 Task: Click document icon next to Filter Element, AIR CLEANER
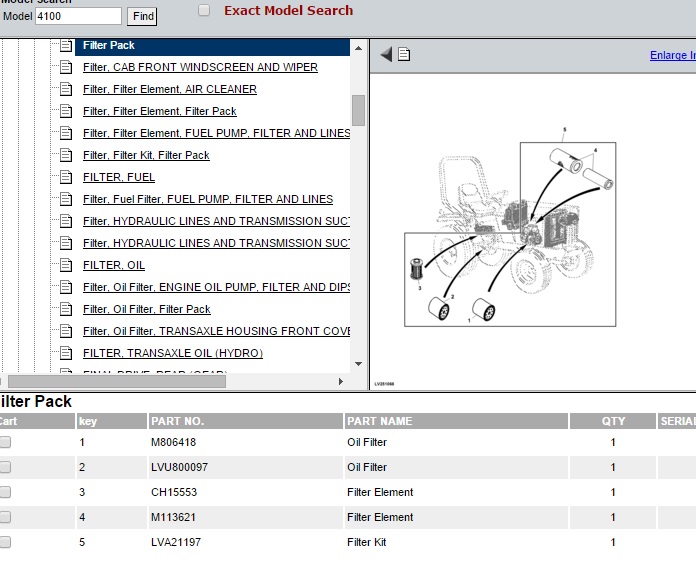66,89
